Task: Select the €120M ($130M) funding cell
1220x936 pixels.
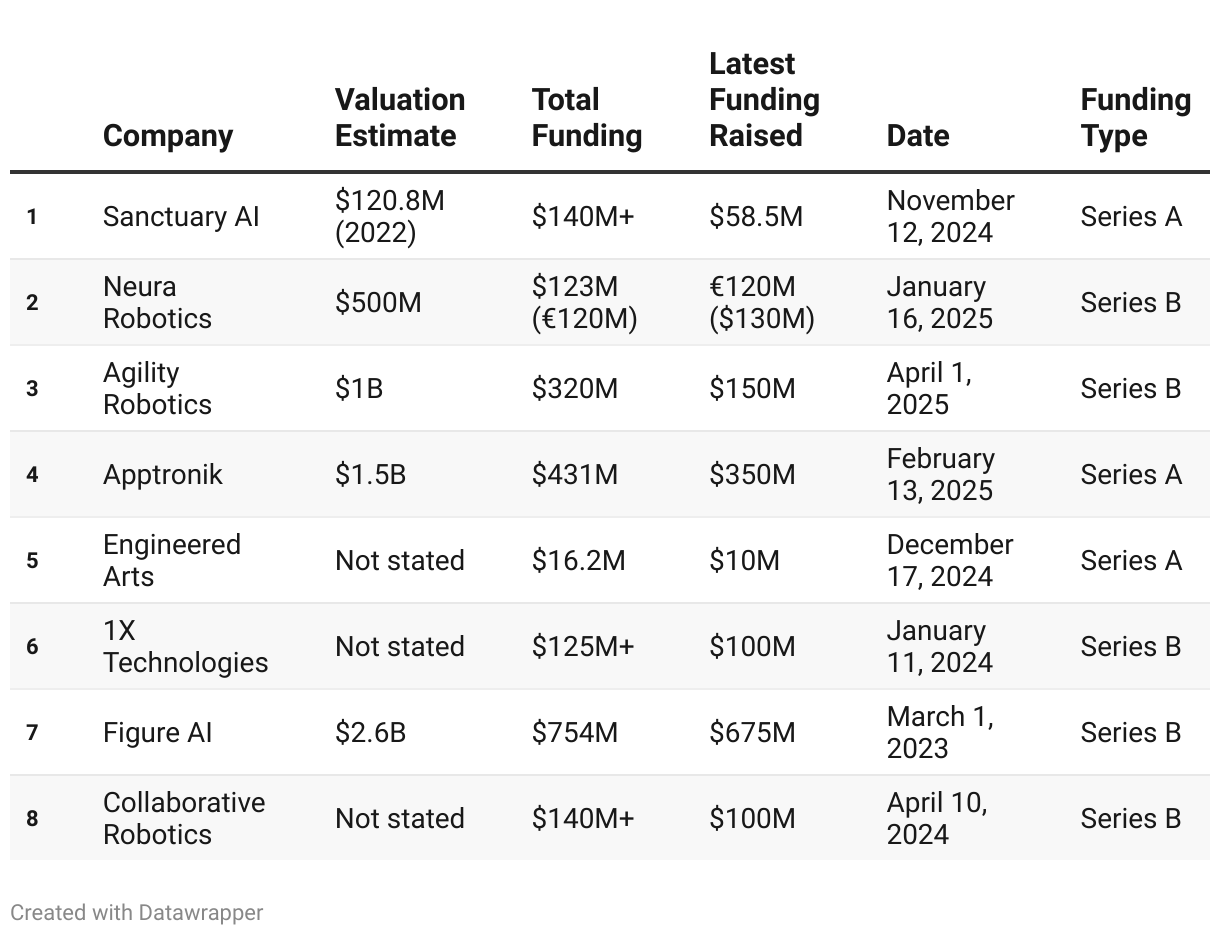Action: (761, 302)
